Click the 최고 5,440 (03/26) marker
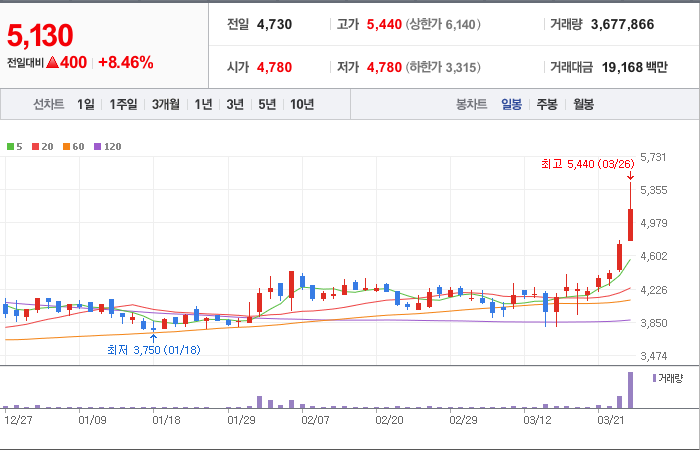This screenshot has height=450, width=700. (x=588, y=164)
